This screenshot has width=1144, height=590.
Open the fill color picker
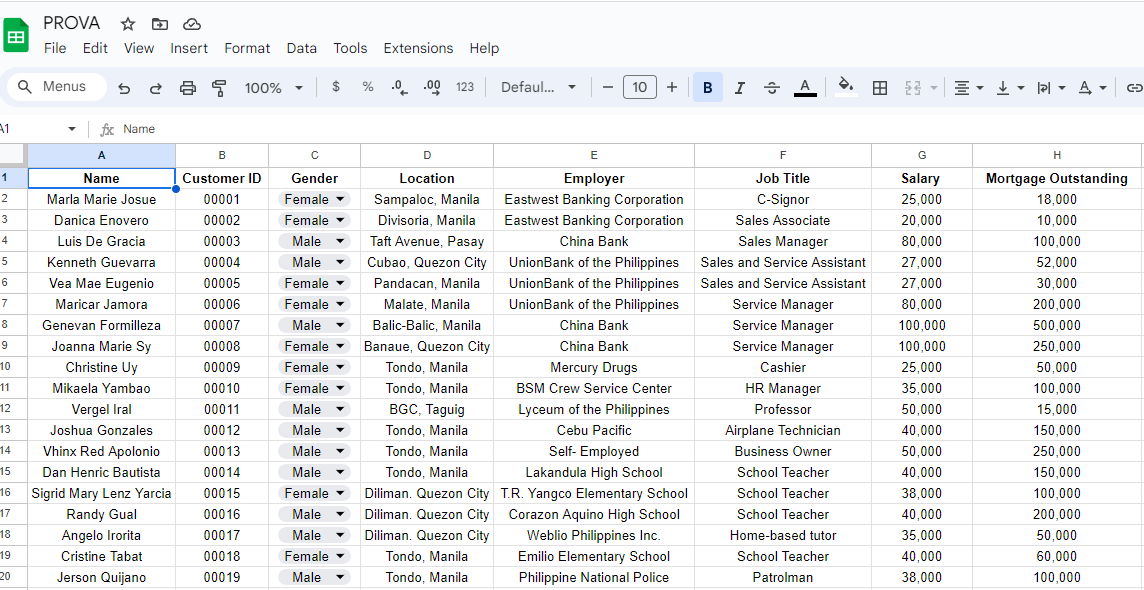click(846, 87)
